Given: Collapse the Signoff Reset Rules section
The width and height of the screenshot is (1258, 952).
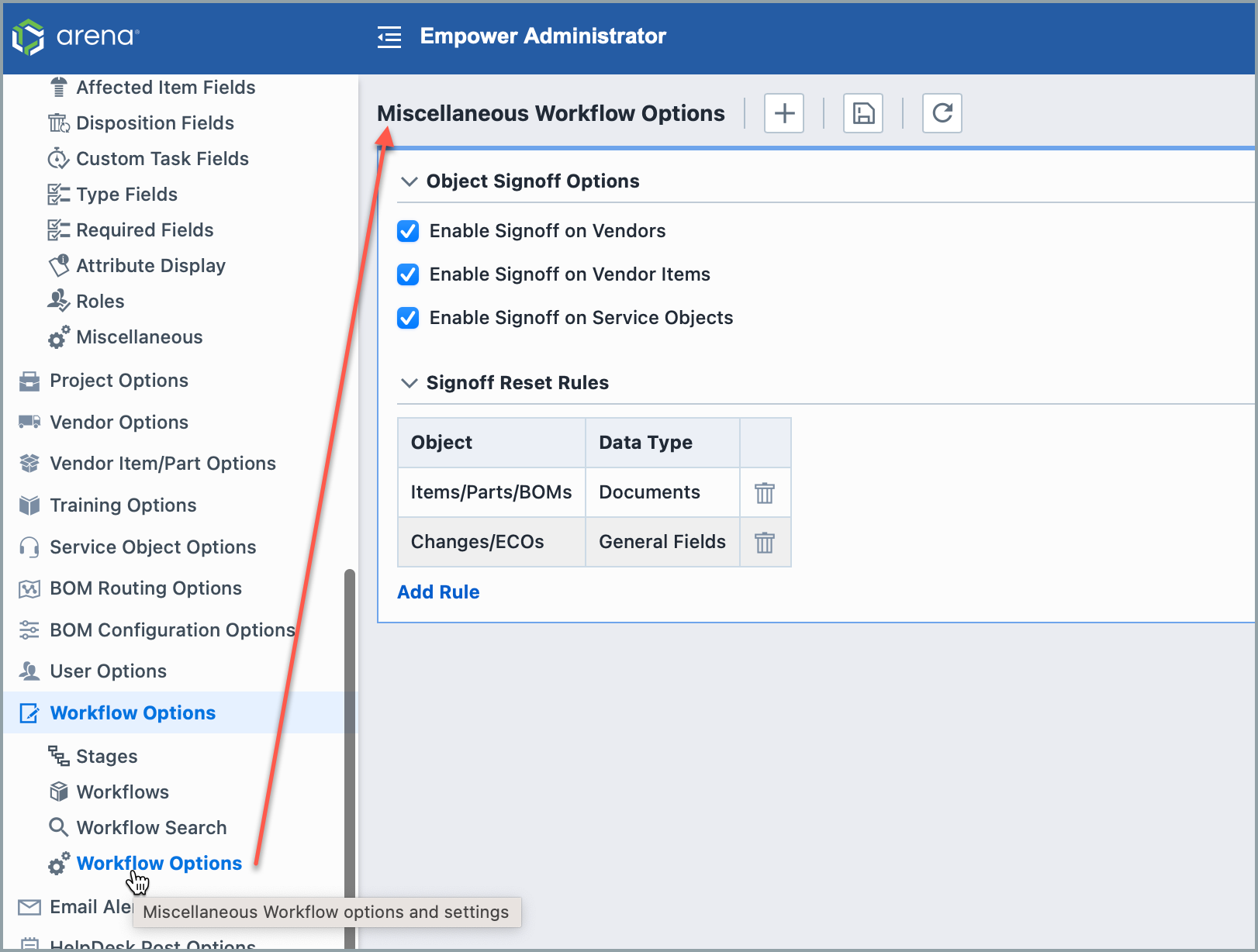Looking at the screenshot, I should tap(410, 382).
